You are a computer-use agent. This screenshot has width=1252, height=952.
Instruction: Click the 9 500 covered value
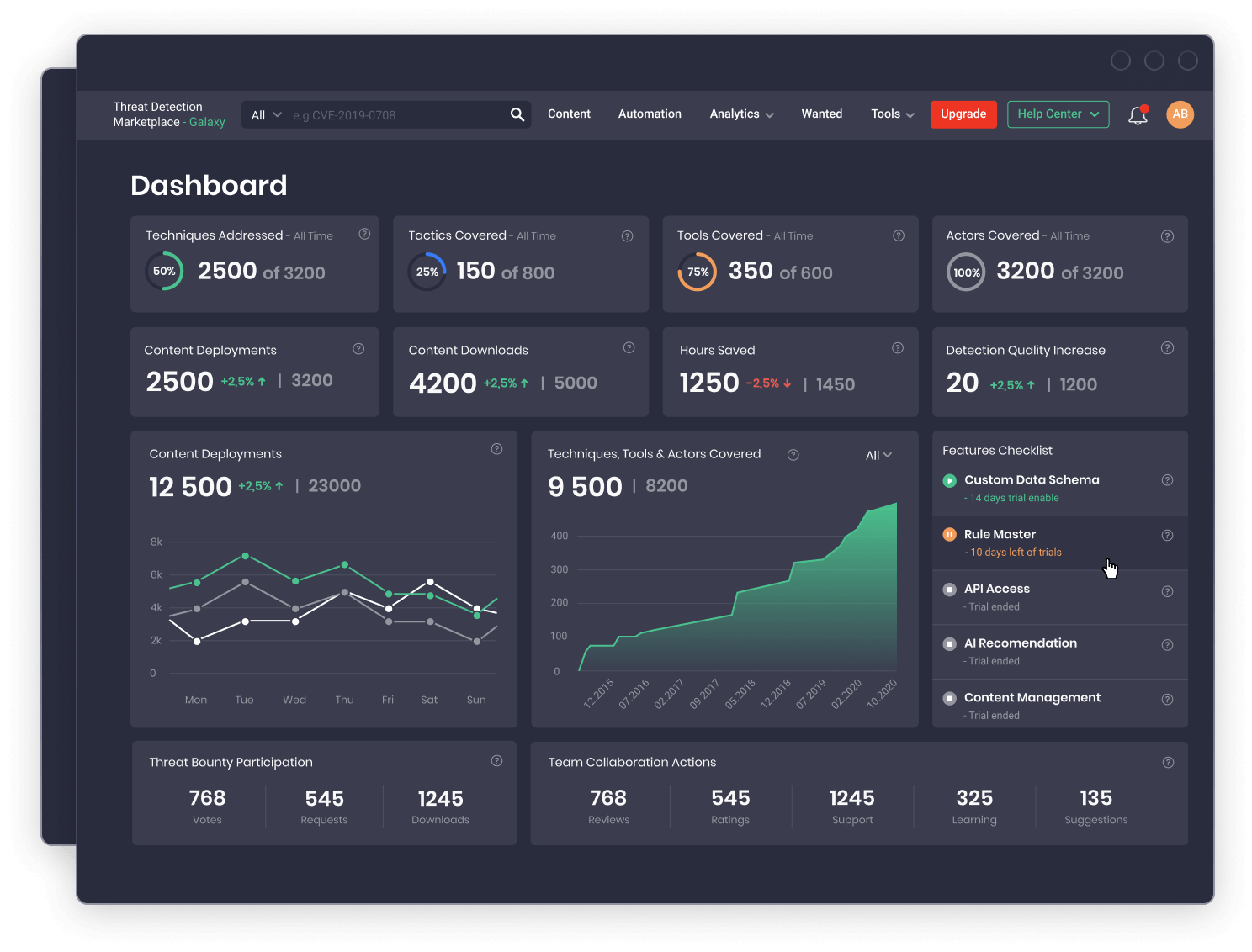pos(585,486)
